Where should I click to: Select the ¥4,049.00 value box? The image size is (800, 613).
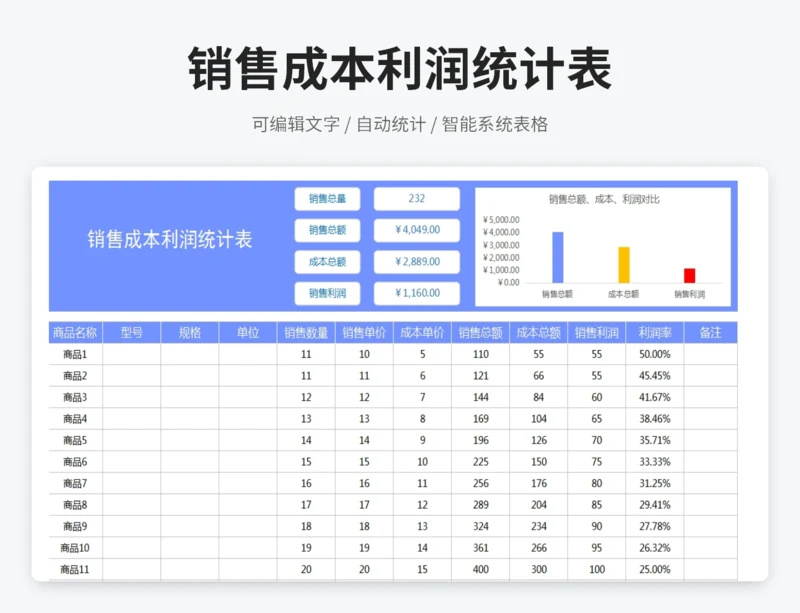(417, 230)
